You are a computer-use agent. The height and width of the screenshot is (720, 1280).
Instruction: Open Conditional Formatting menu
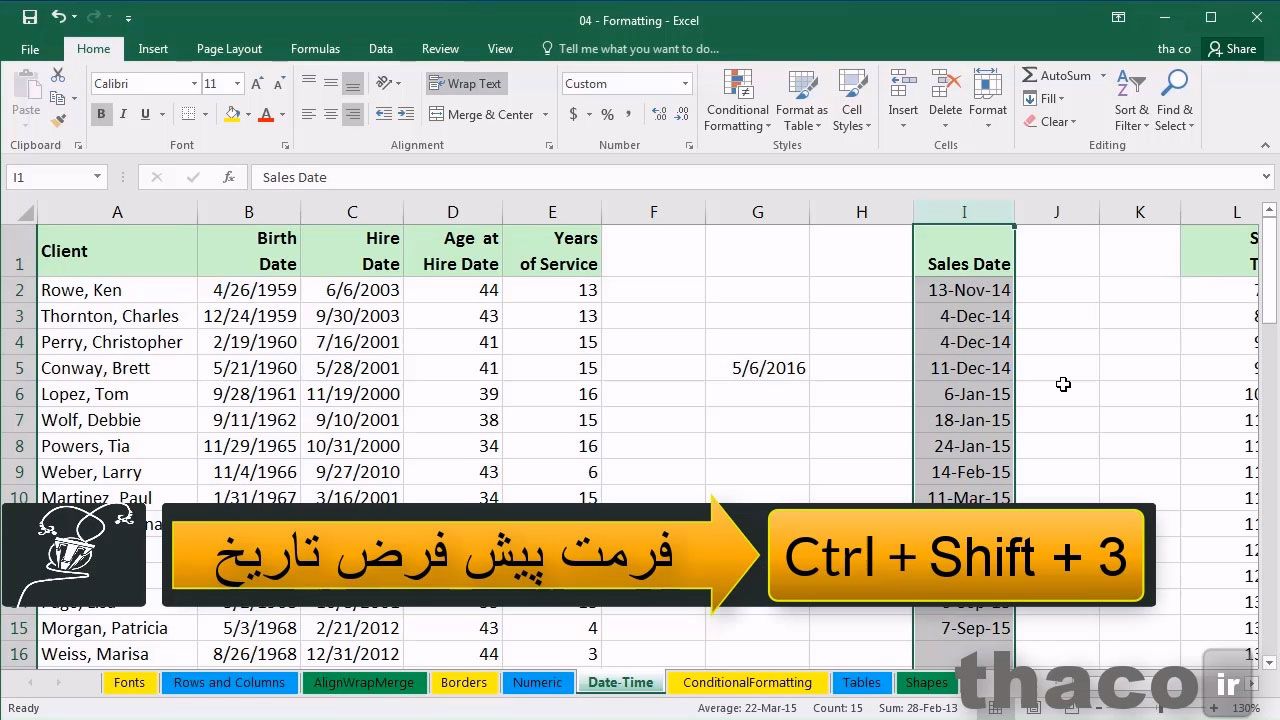point(738,101)
